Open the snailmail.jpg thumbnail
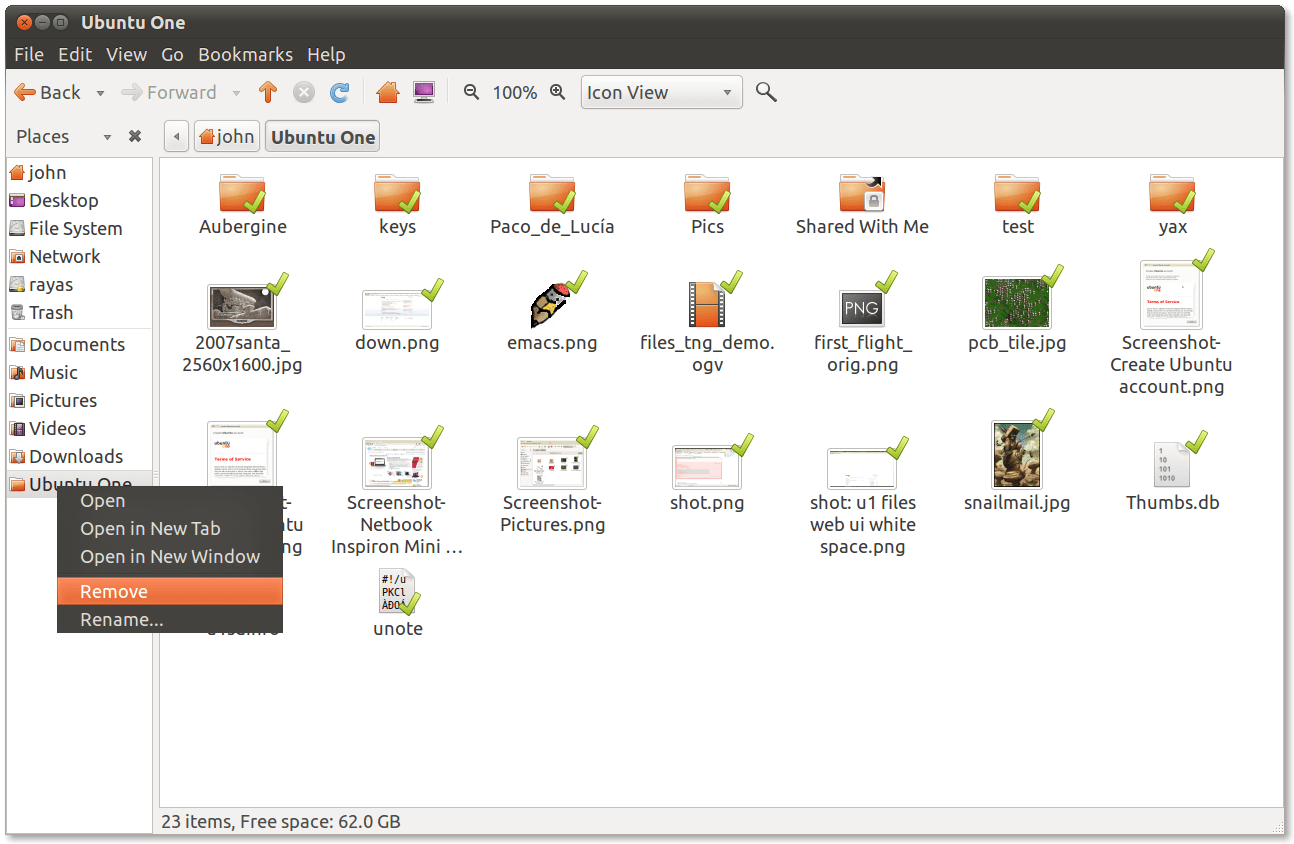 [1017, 453]
